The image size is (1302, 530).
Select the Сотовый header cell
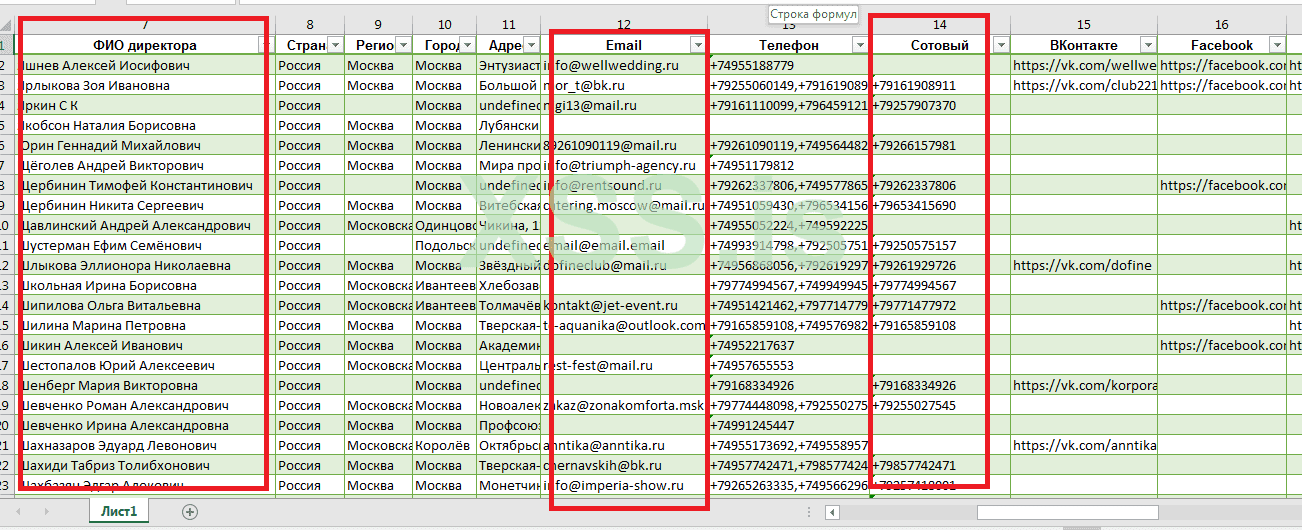point(939,45)
